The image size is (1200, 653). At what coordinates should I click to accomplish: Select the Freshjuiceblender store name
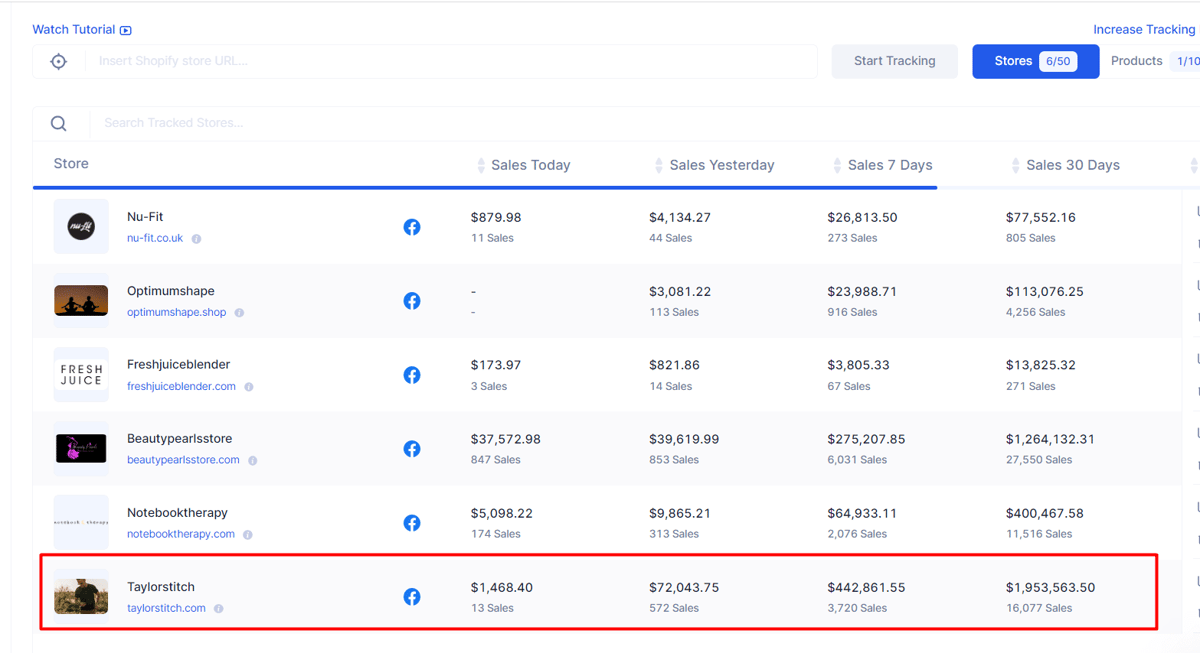point(179,365)
